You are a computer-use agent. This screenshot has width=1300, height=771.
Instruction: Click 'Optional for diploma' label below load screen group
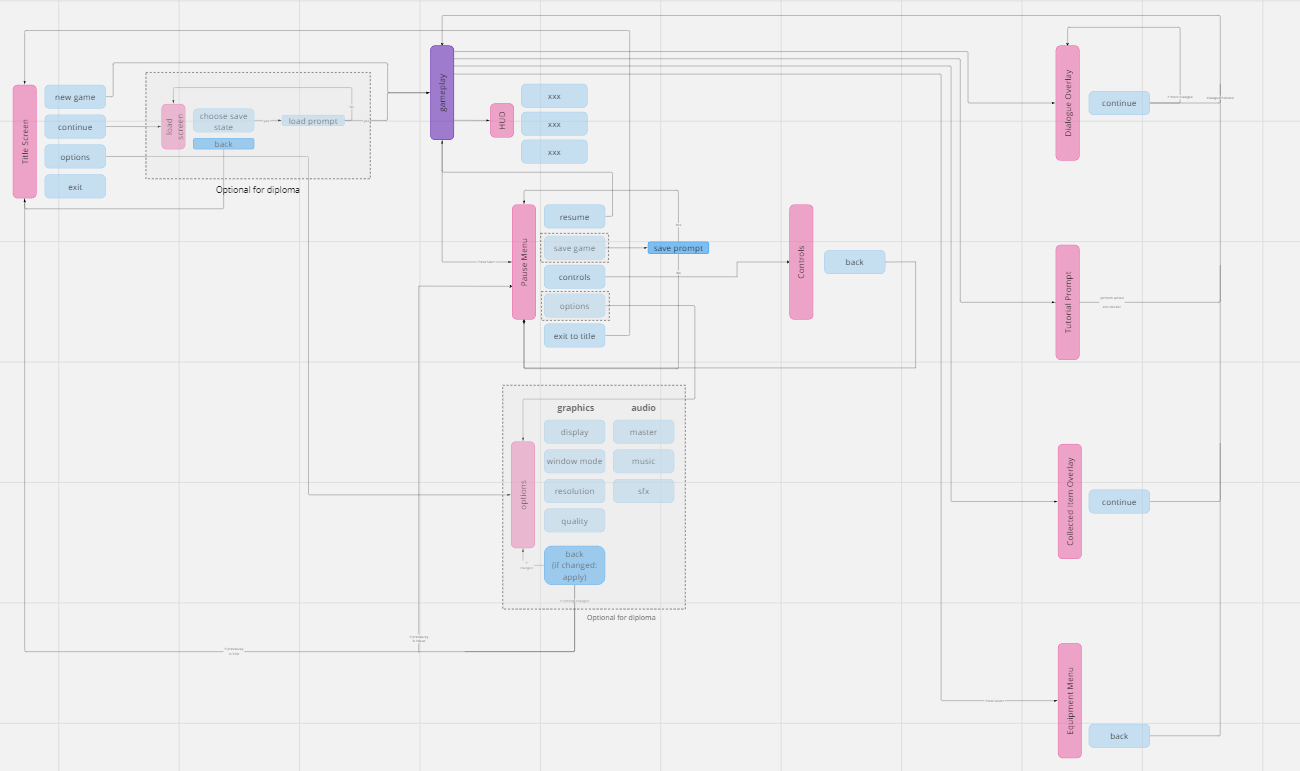coord(258,189)
